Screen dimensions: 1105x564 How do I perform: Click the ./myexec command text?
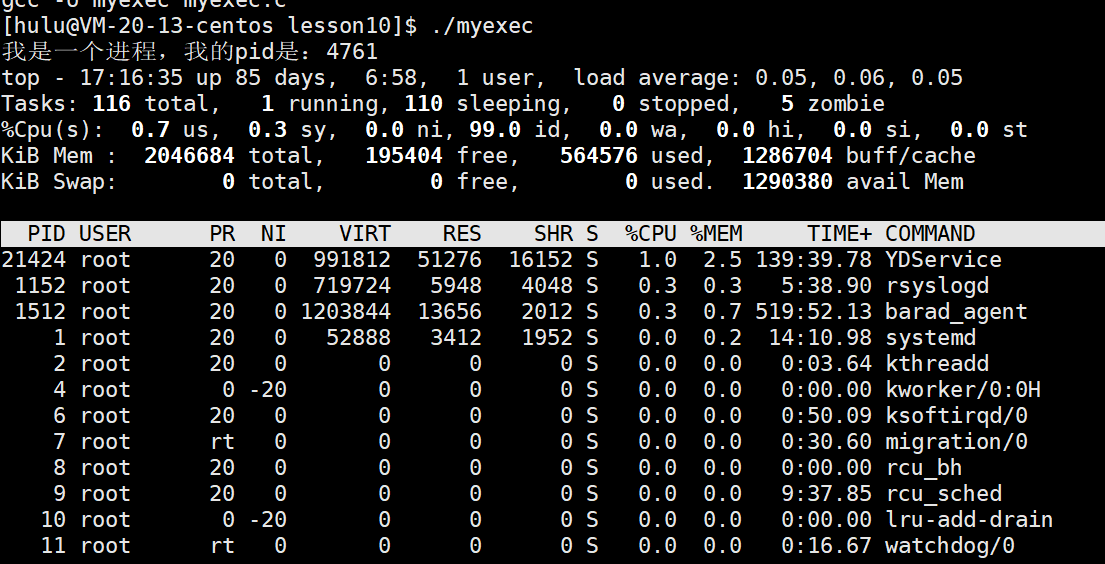[482, 26]
